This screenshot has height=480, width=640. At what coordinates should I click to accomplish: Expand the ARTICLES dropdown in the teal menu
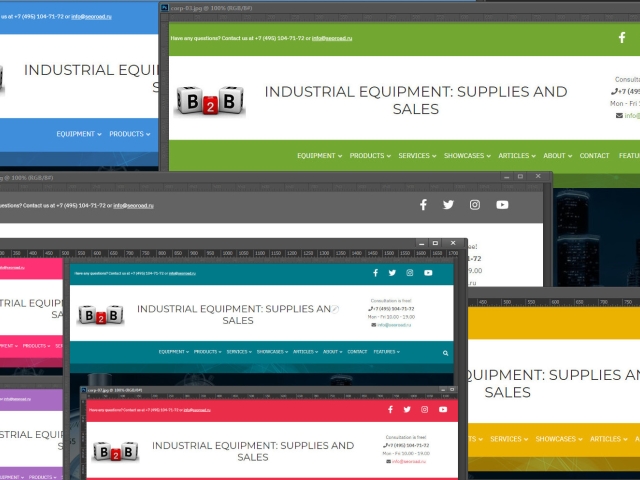click(x=305, y=352)
